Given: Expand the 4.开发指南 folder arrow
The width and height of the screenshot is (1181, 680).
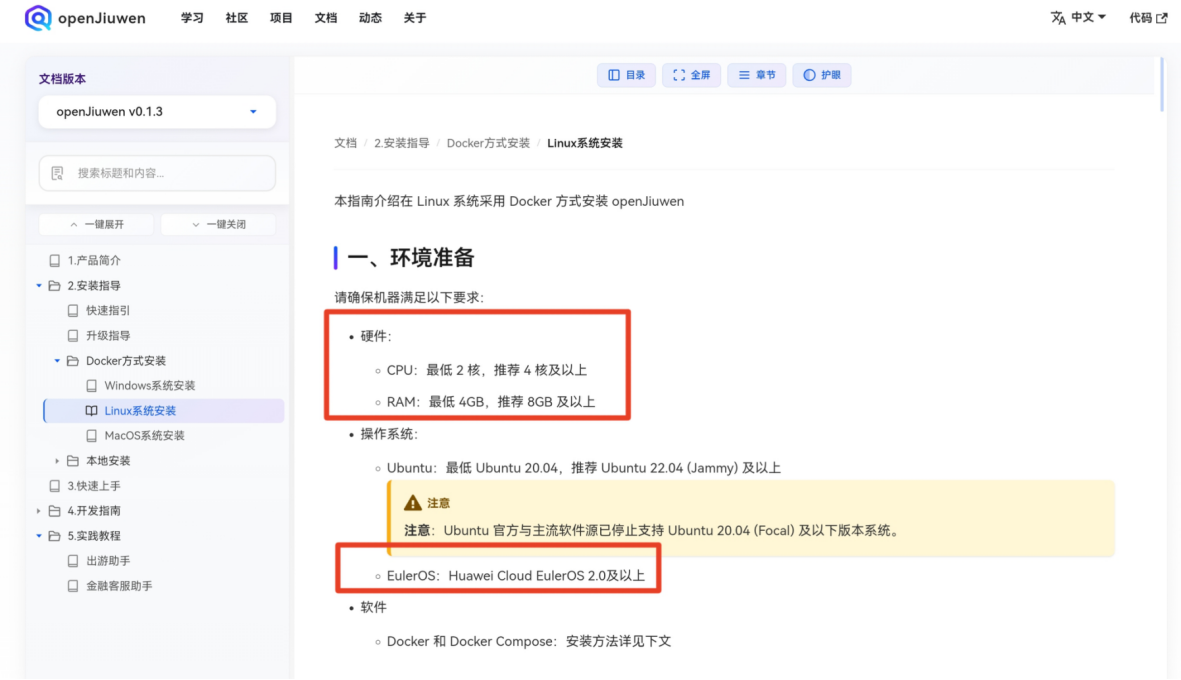Looking at the screenshot, I should pyautogui.click(x=39, y=511).
